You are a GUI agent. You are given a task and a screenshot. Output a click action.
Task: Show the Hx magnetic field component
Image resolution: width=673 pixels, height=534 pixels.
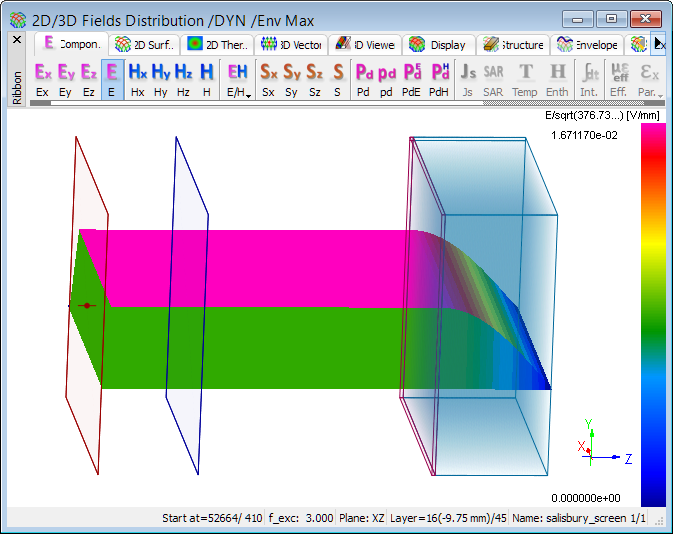click(137, 79)
